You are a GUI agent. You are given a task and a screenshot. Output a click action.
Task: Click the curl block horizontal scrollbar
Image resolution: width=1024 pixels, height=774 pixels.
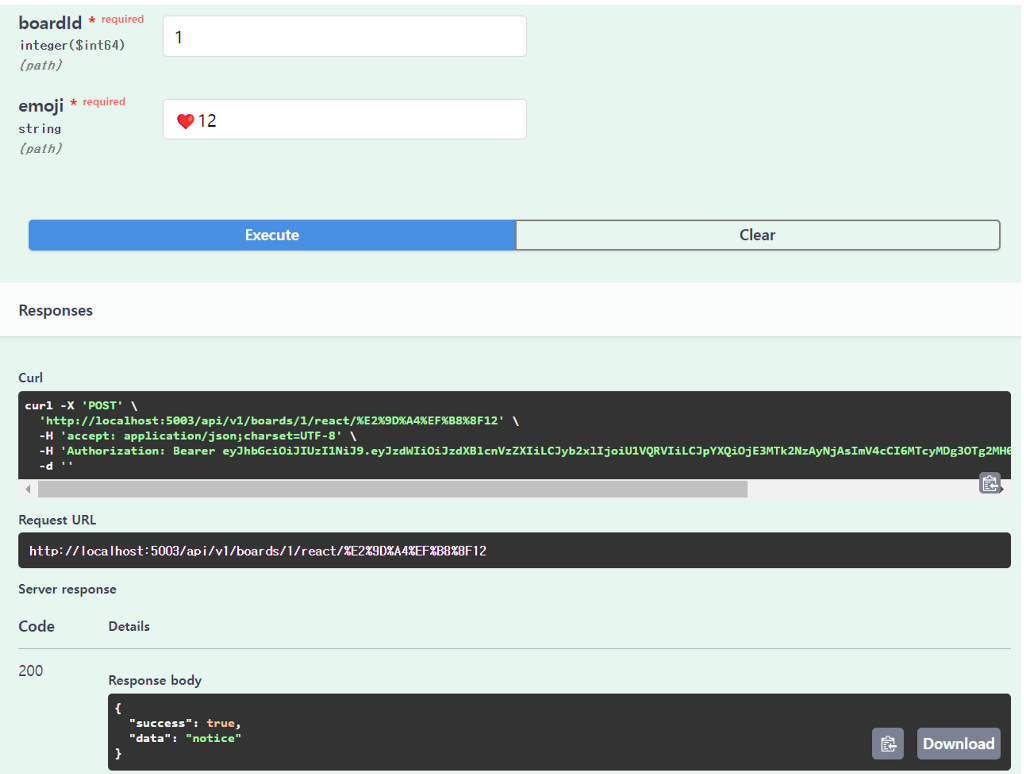click(x=392, y=489)
